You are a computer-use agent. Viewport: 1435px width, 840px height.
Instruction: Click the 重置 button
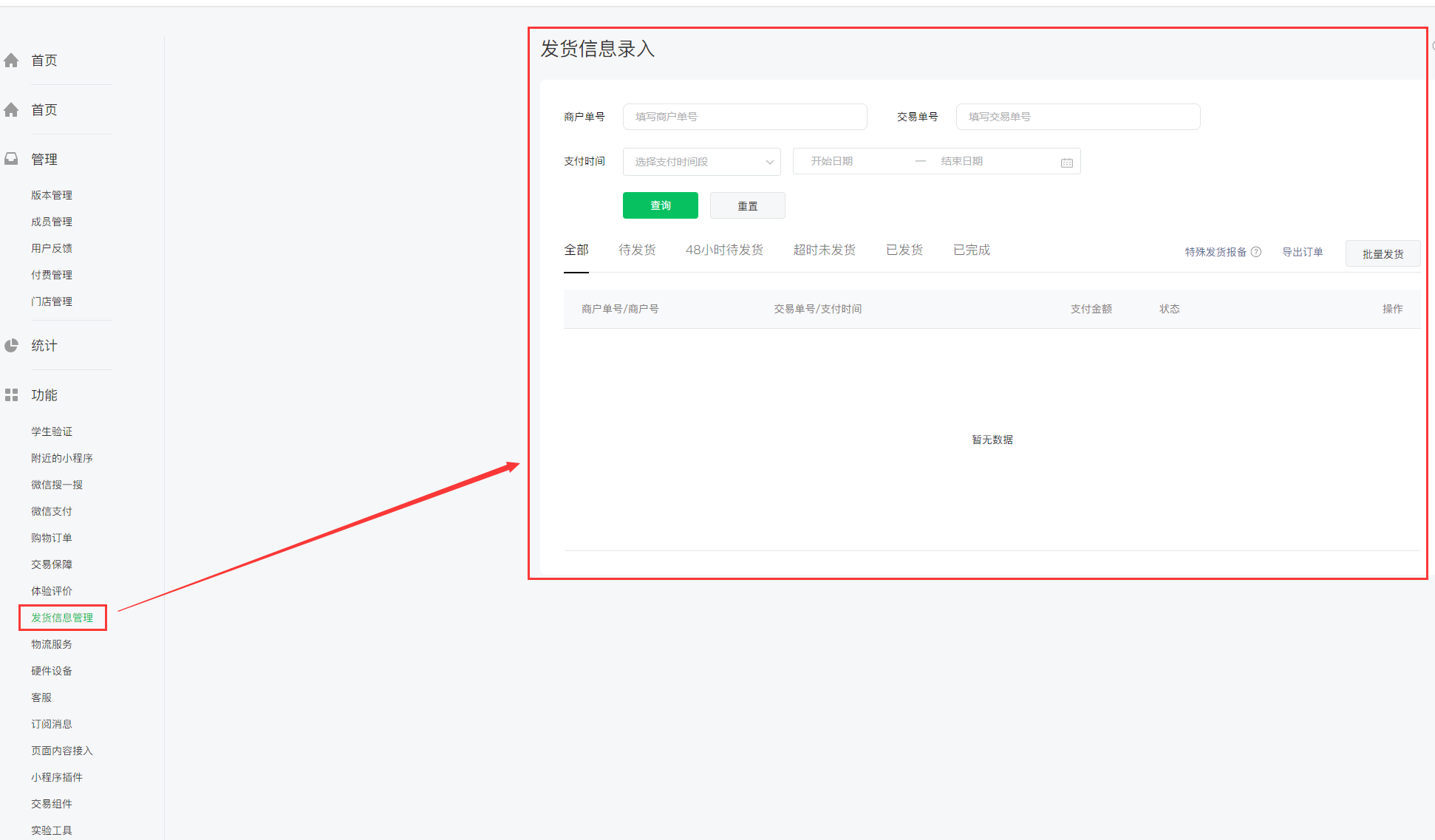point(747,206)
